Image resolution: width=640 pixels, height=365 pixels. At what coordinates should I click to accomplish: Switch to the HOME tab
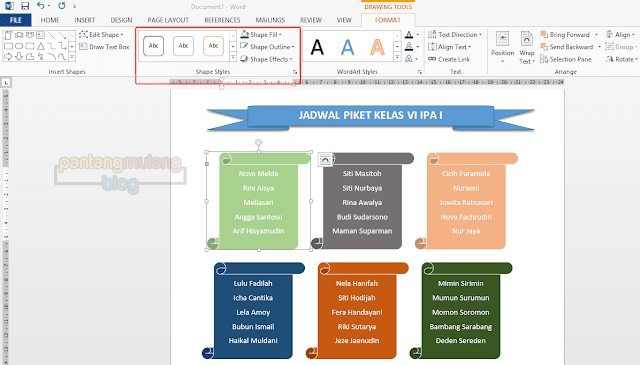point(50,20)
